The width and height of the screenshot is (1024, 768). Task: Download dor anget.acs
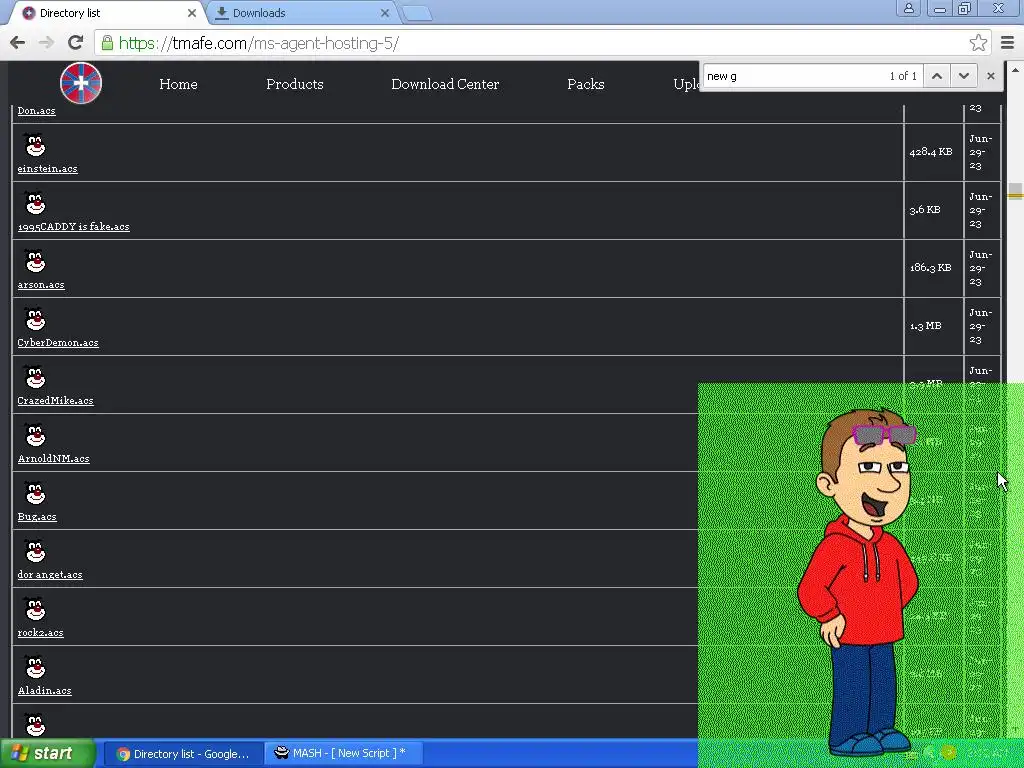tap(50, 575)
